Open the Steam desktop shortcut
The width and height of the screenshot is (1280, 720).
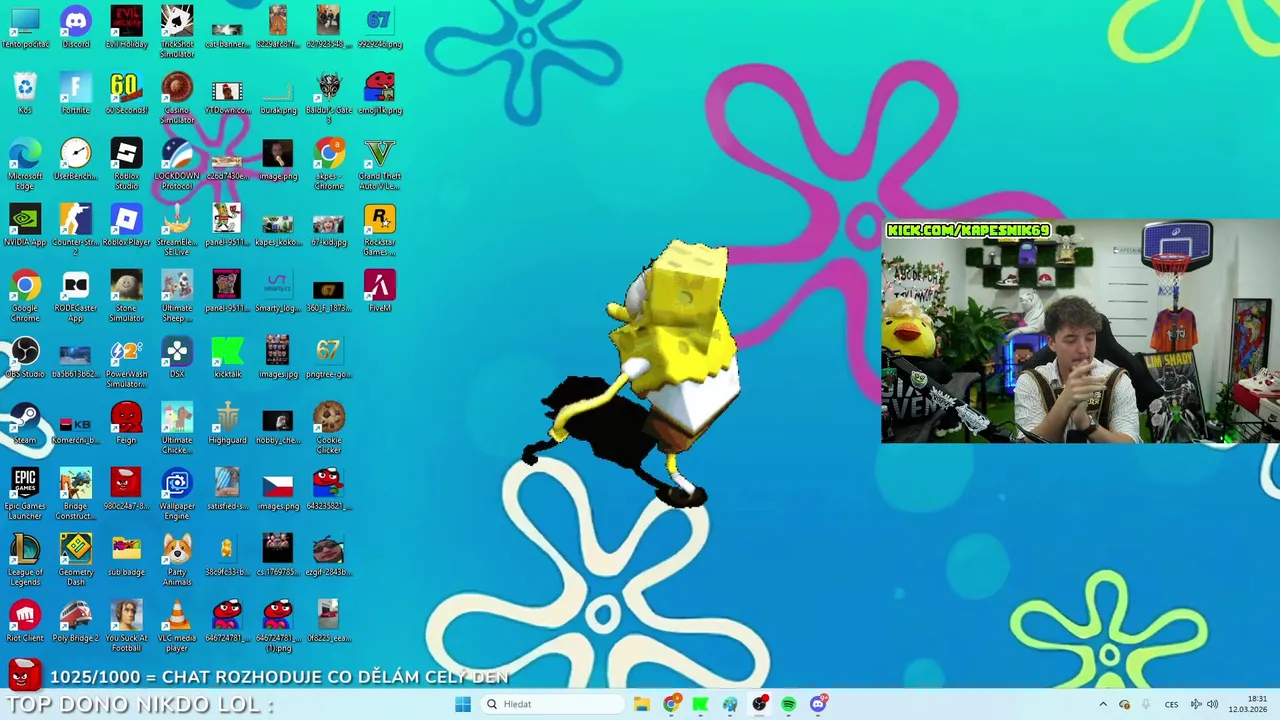coord(25,423)
